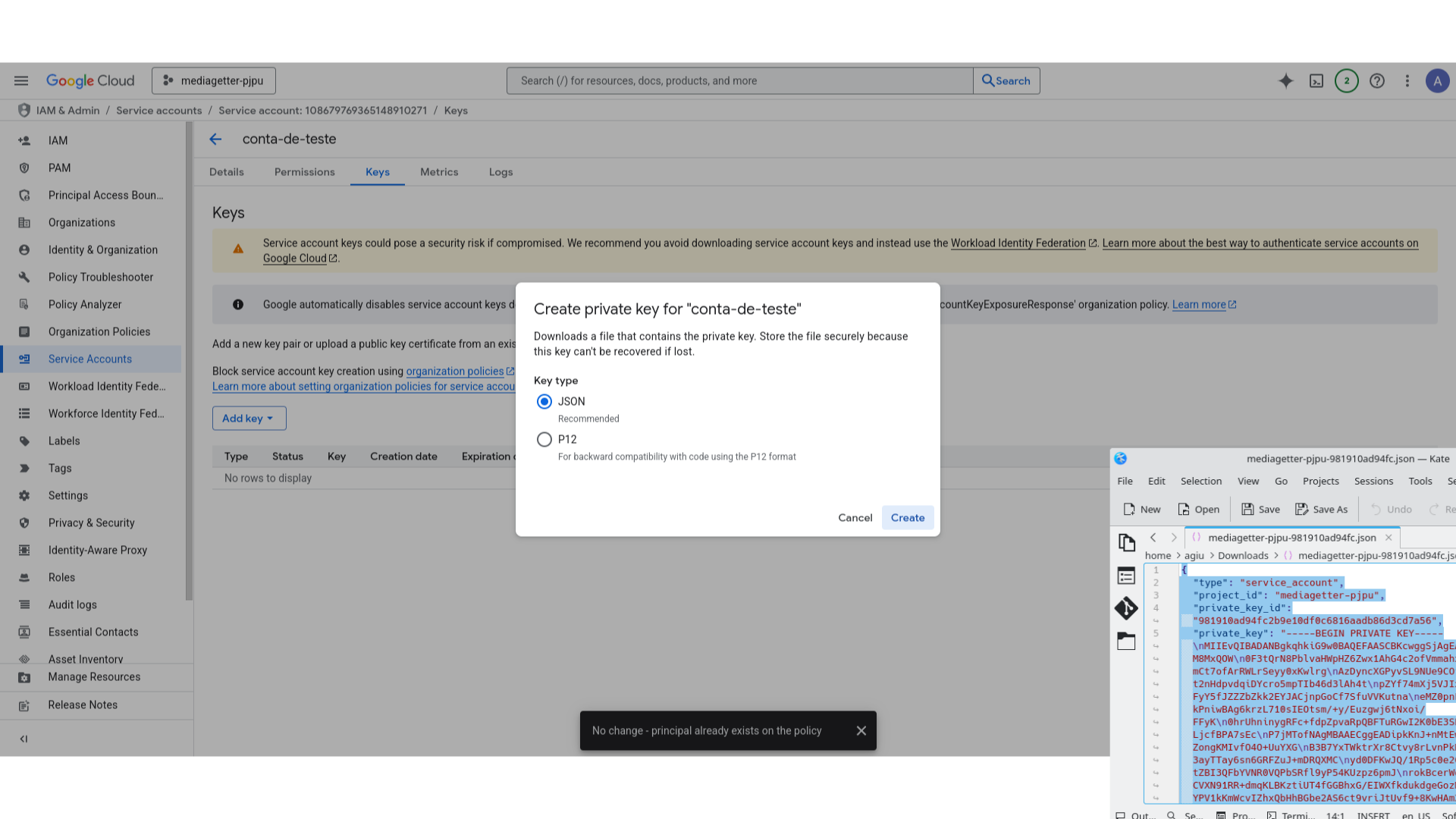Open the Google Cloud navigation menu
Screen dimensions: 1456x819
coord(21,81)
